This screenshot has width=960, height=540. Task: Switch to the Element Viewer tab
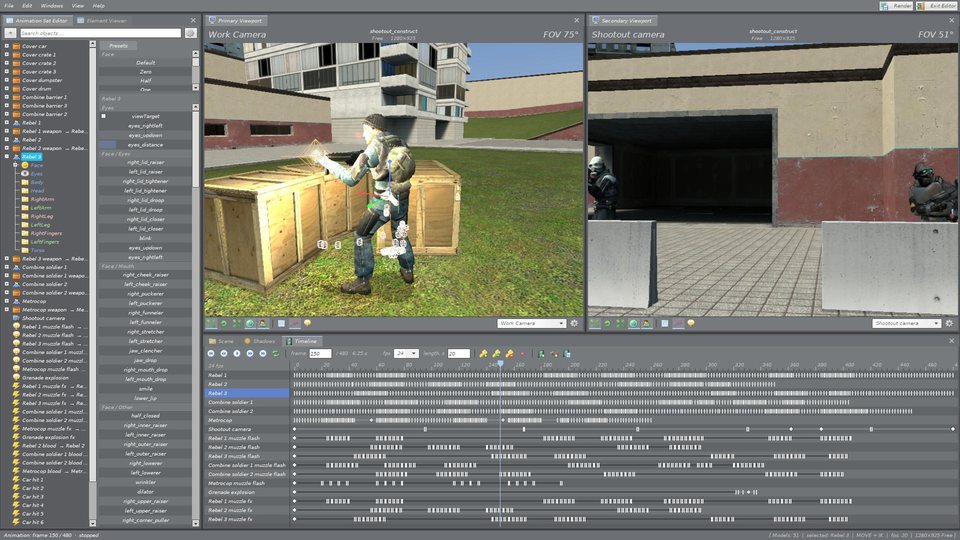(102, 20)
